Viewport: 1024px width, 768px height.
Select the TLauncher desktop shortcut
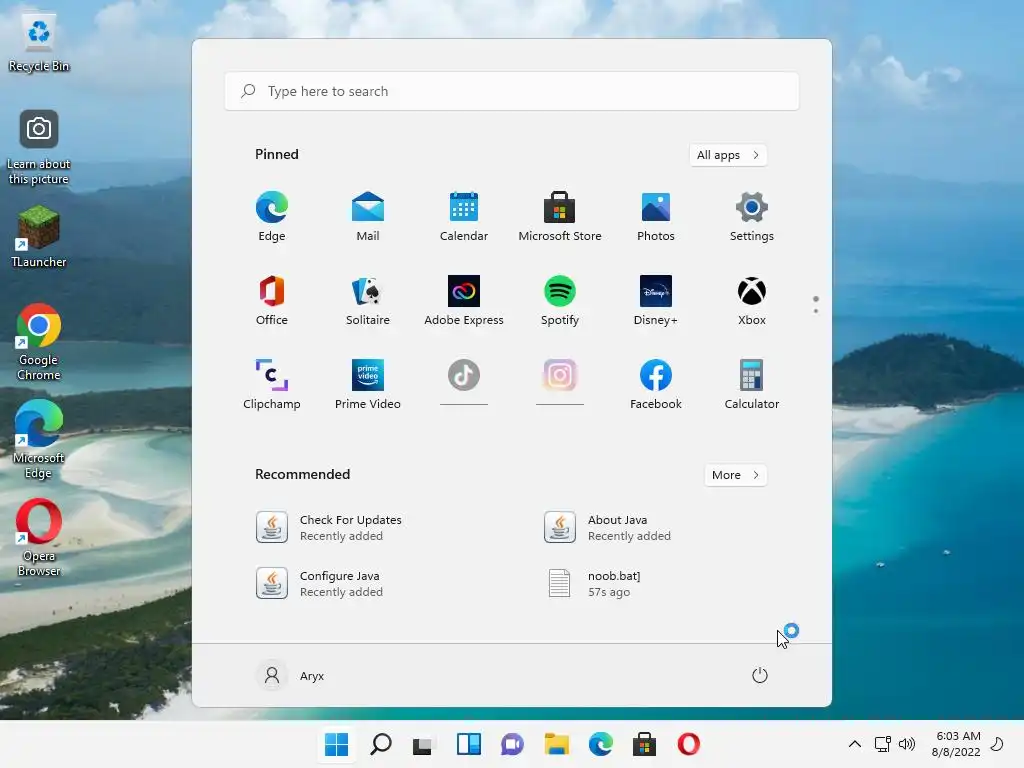(39, 237)
